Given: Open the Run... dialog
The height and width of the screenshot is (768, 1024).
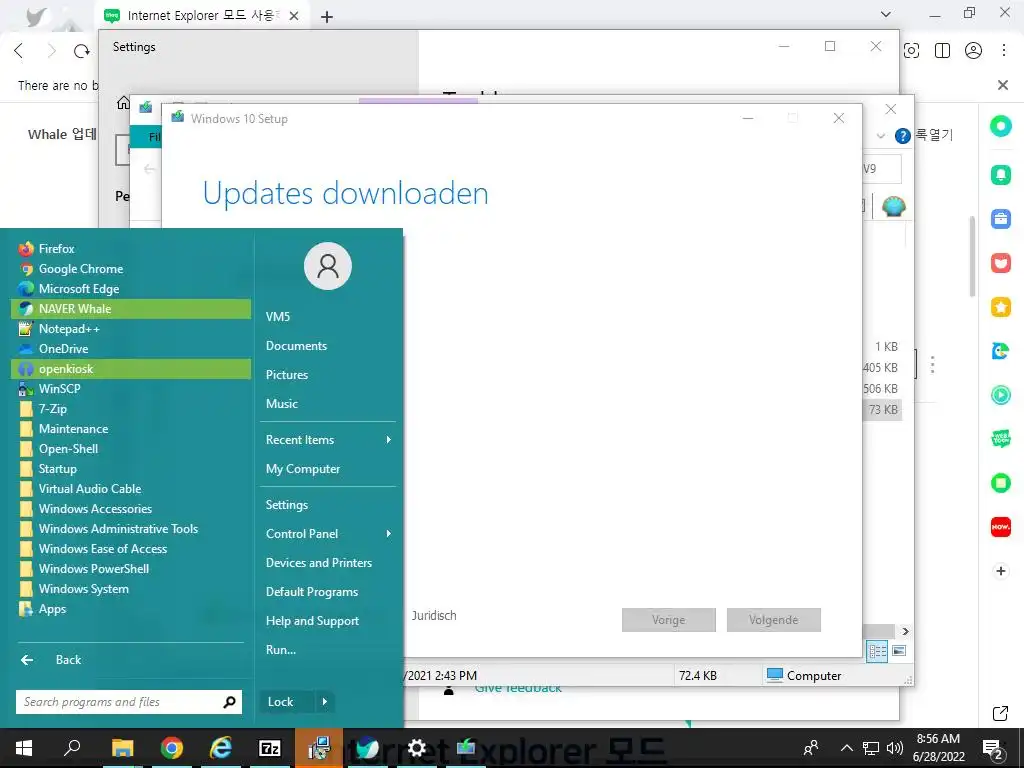Looking at the screenshot, I should tap(328, 650).
